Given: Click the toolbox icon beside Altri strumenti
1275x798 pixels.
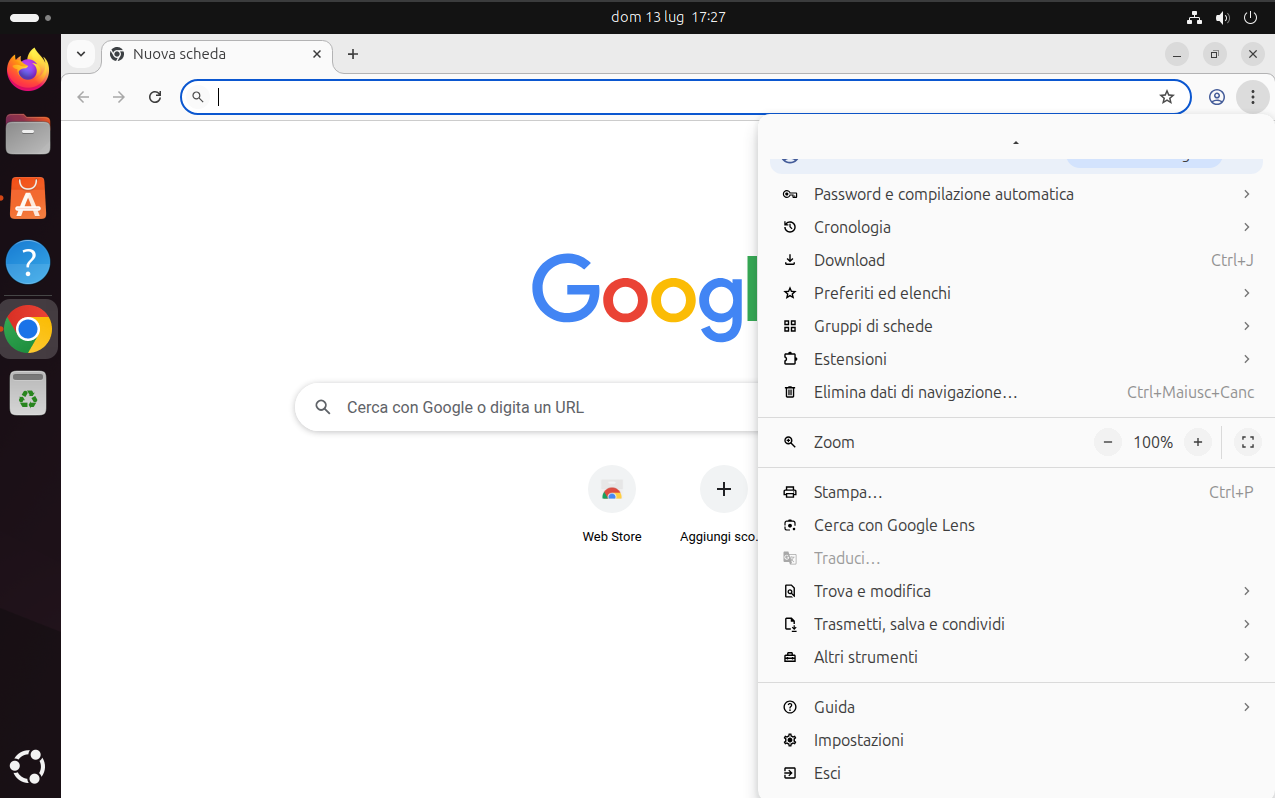Looking at the screenshot, I should (790, 657).
